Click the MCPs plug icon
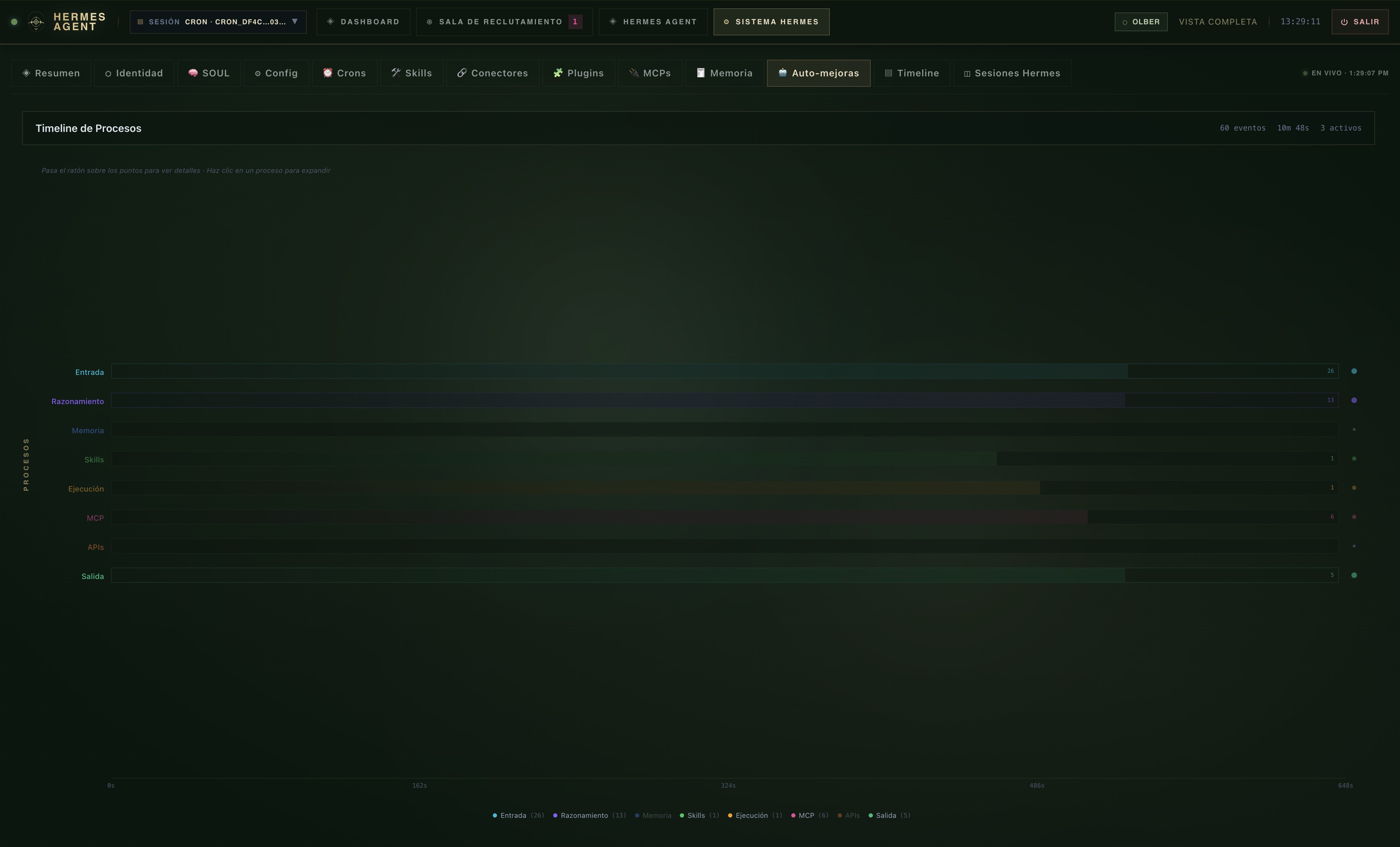The image size is (1400, 847). (x=634, y=73)
